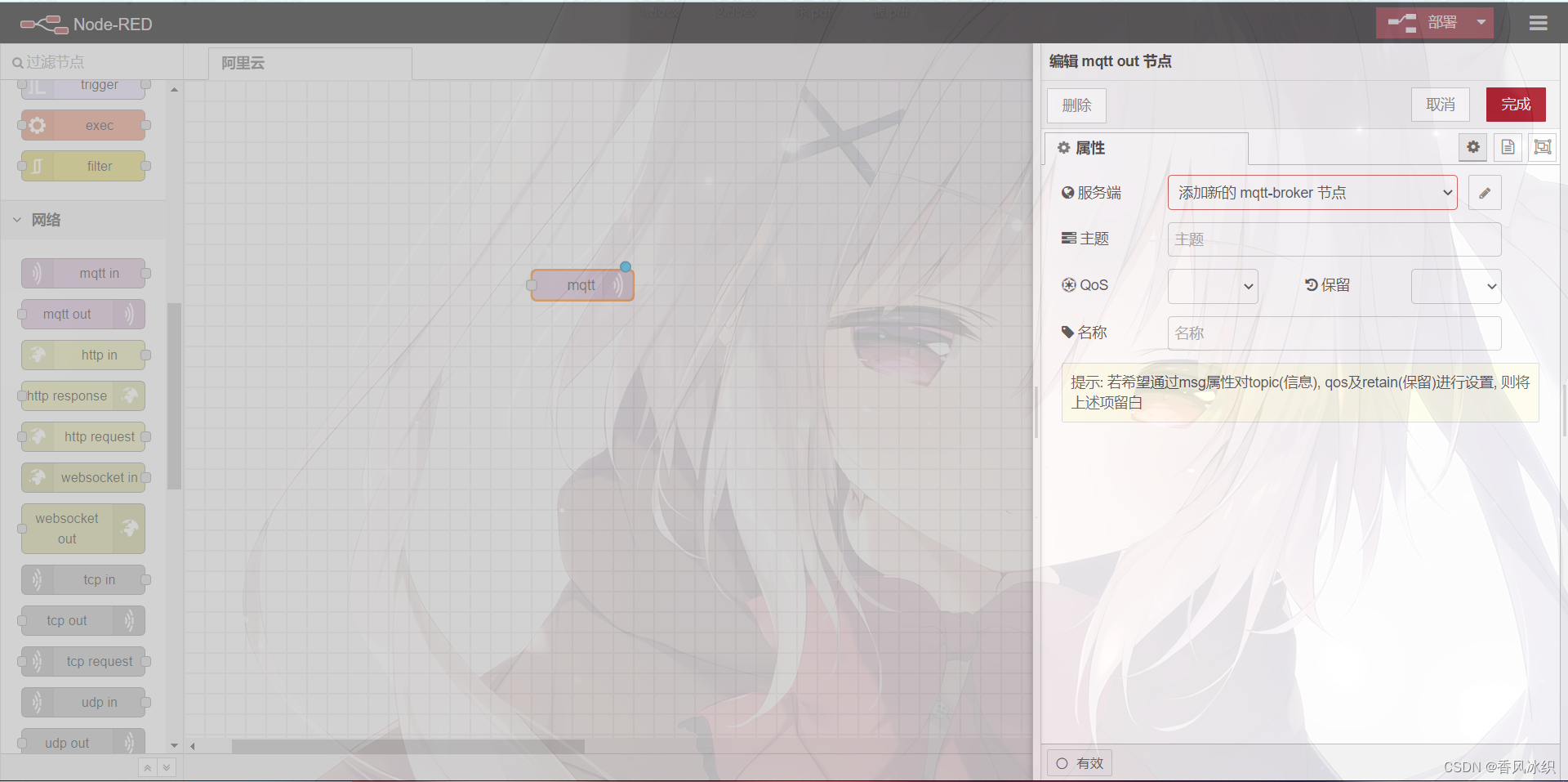Open the QoS dropdown
This screenshot has height=782, width=1568.
tap(1213, 286)
